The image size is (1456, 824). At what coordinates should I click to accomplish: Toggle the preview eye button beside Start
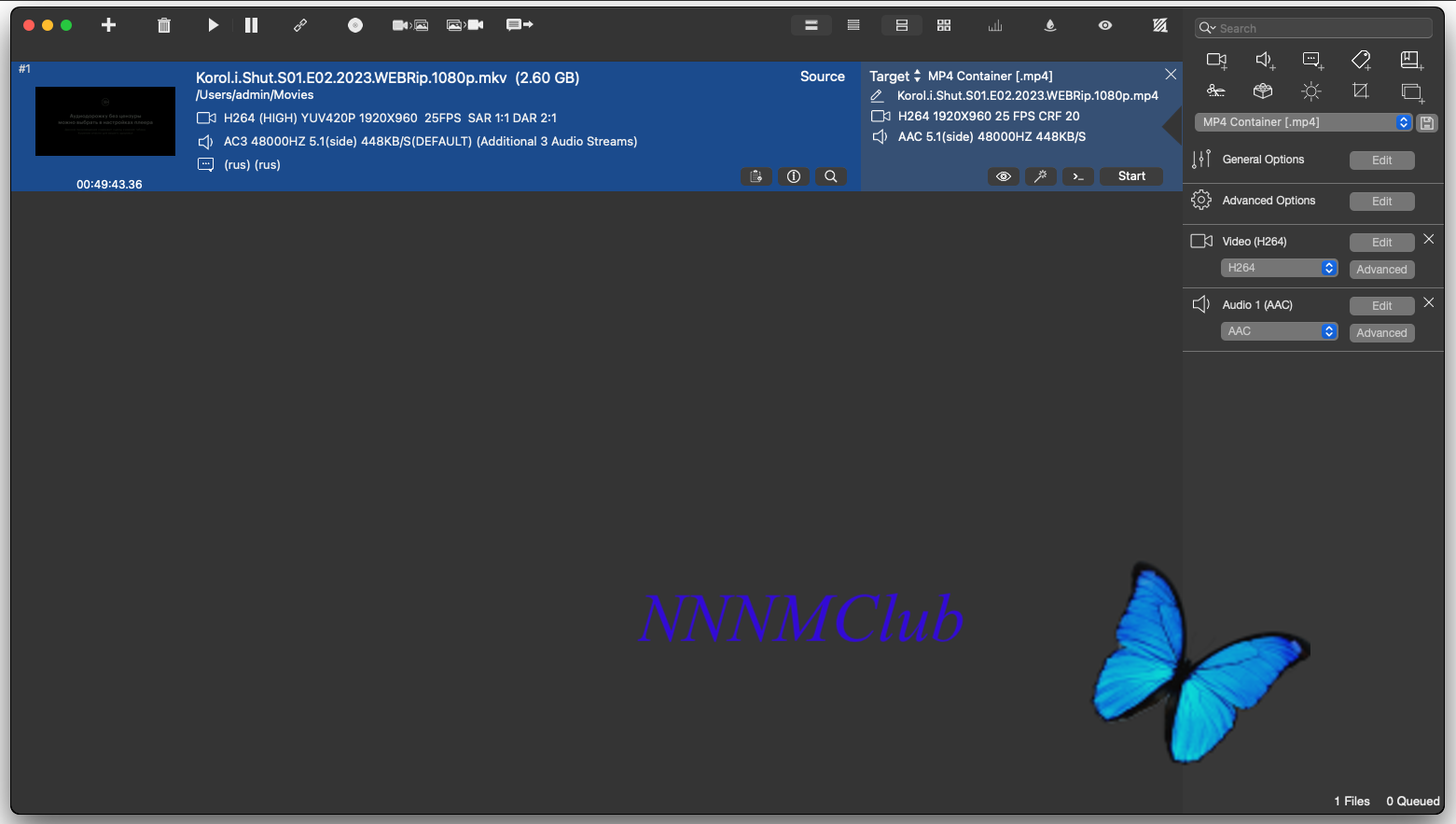point(1004,176)
